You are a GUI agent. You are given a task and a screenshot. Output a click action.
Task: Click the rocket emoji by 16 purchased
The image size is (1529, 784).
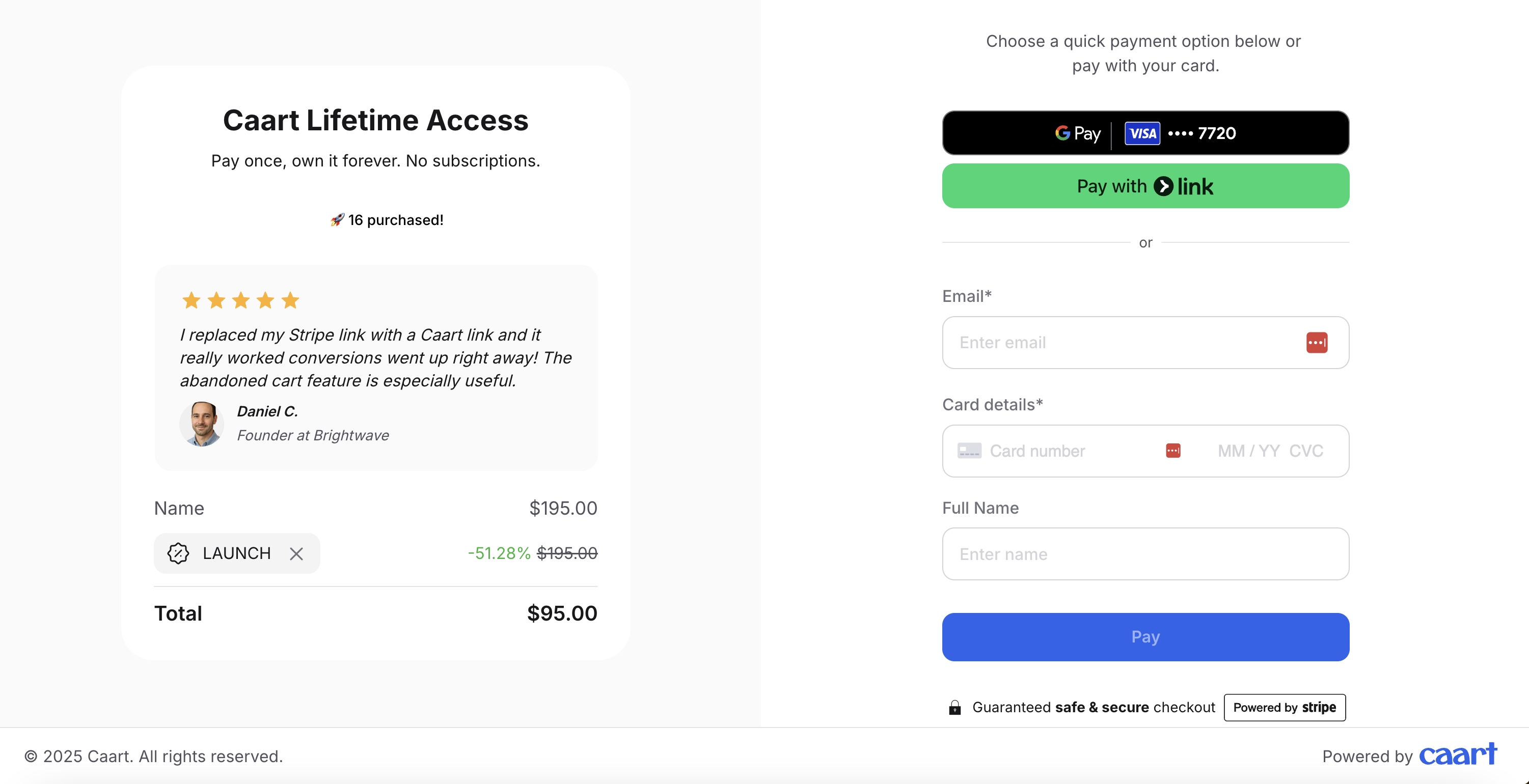coord(337,220)
